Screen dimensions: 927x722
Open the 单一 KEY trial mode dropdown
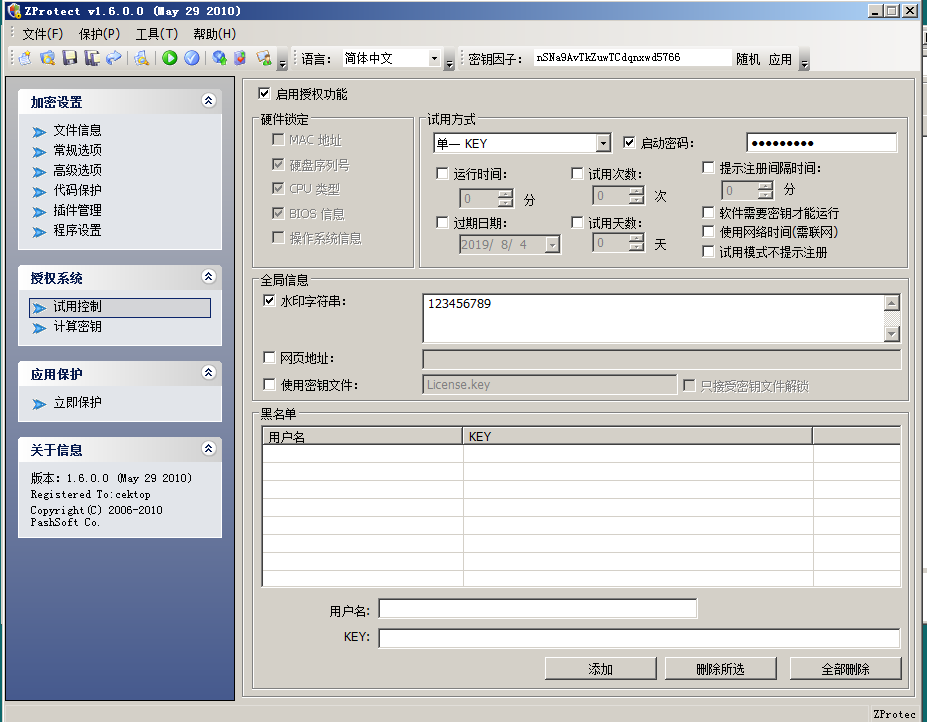tap(603, 142)
